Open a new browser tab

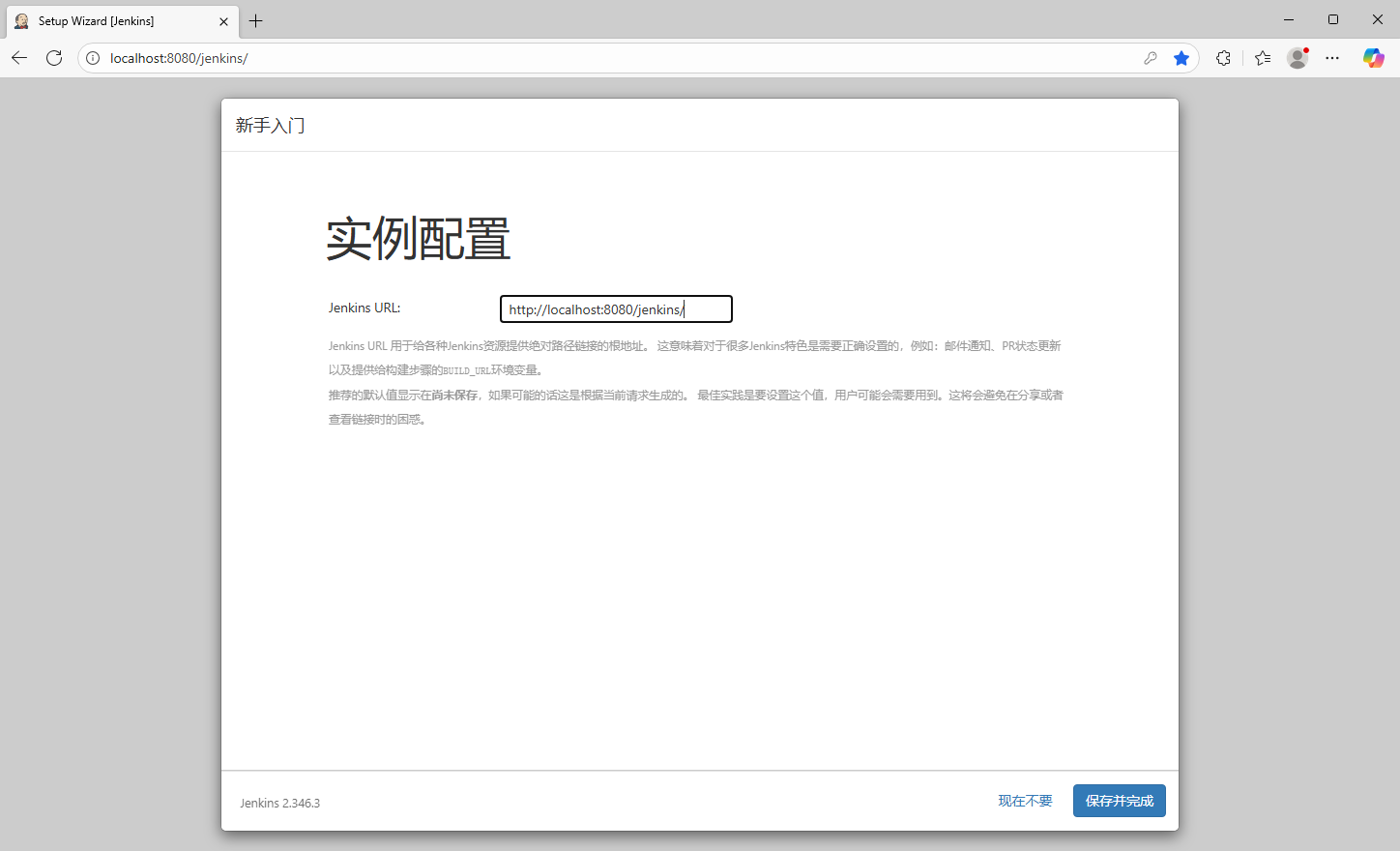[256, 20]
